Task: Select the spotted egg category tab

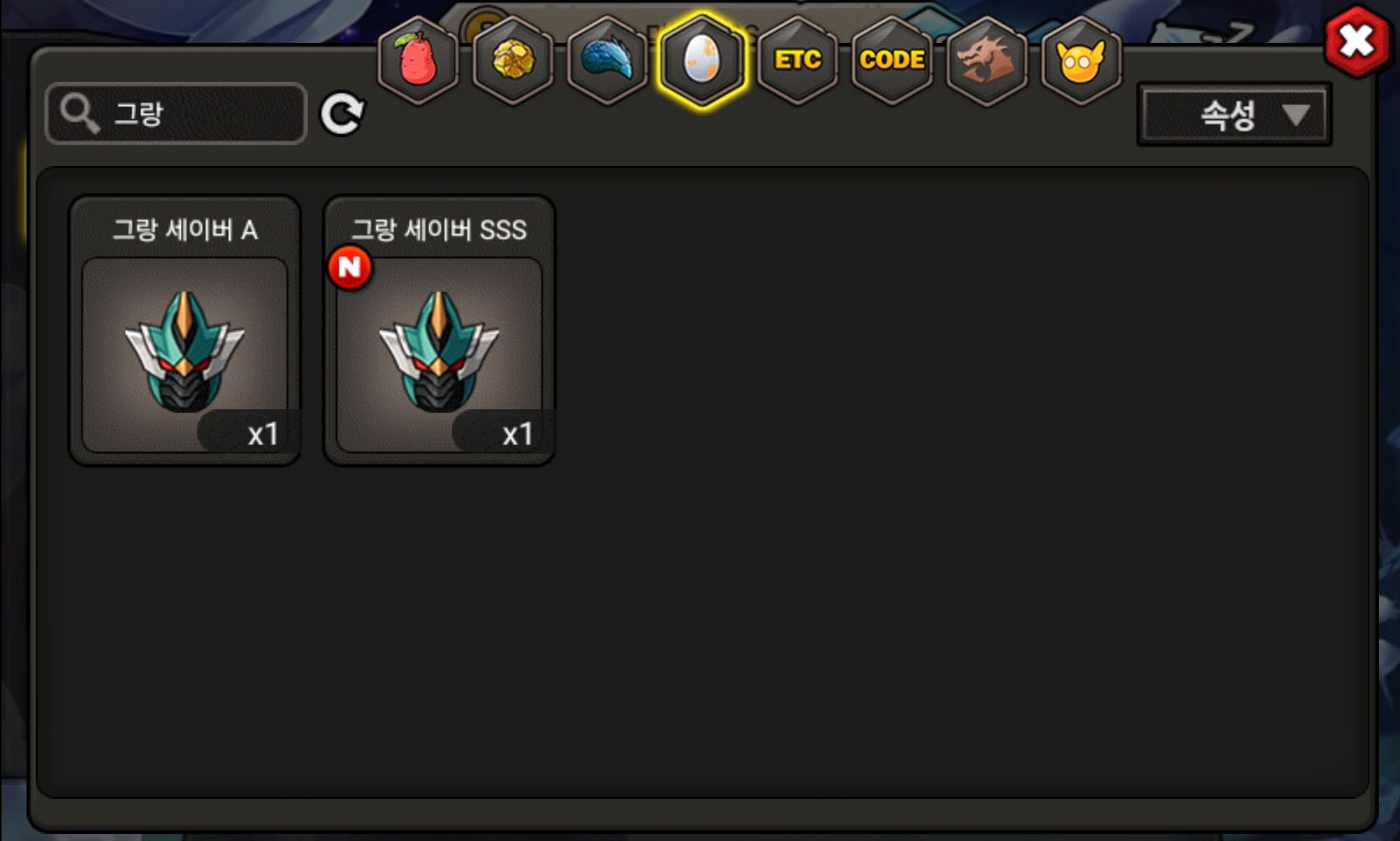Action: point(703,60)
